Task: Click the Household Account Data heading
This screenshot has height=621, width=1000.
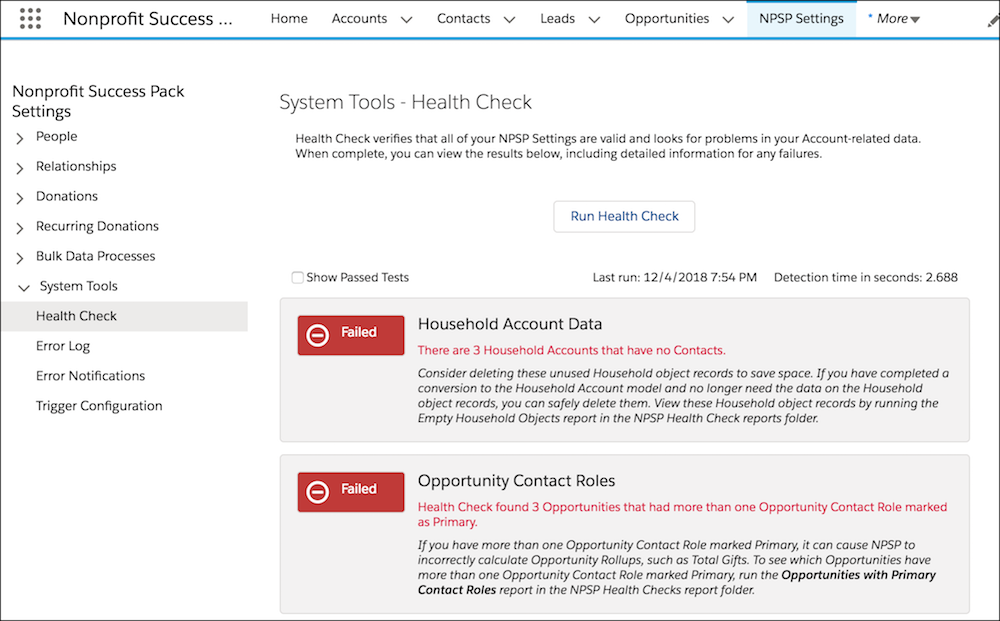Action: 510,324
